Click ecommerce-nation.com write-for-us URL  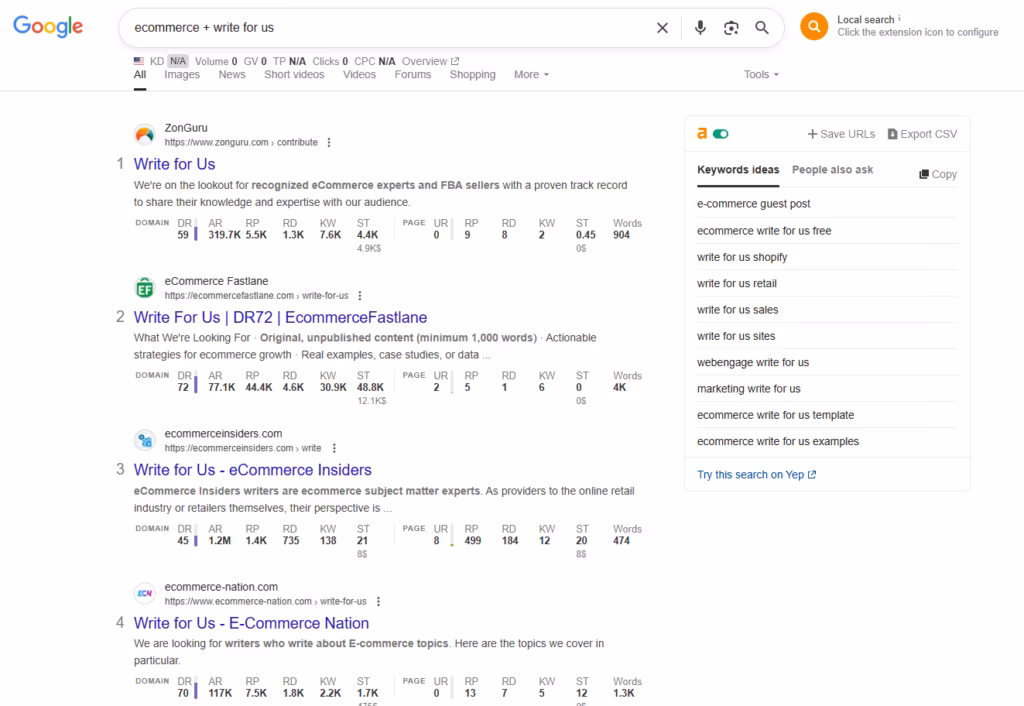265,602
